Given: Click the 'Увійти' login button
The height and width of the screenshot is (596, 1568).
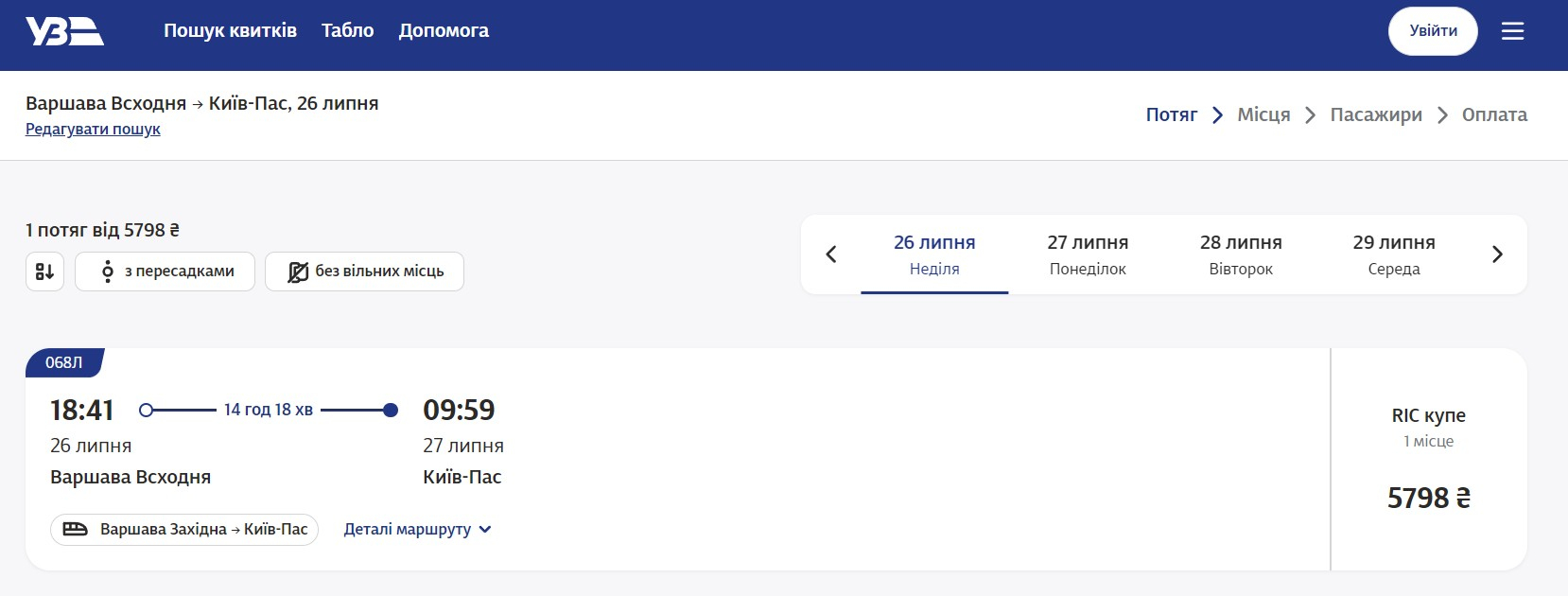Looking at the screenshot, I should [x=1433, y=31].
